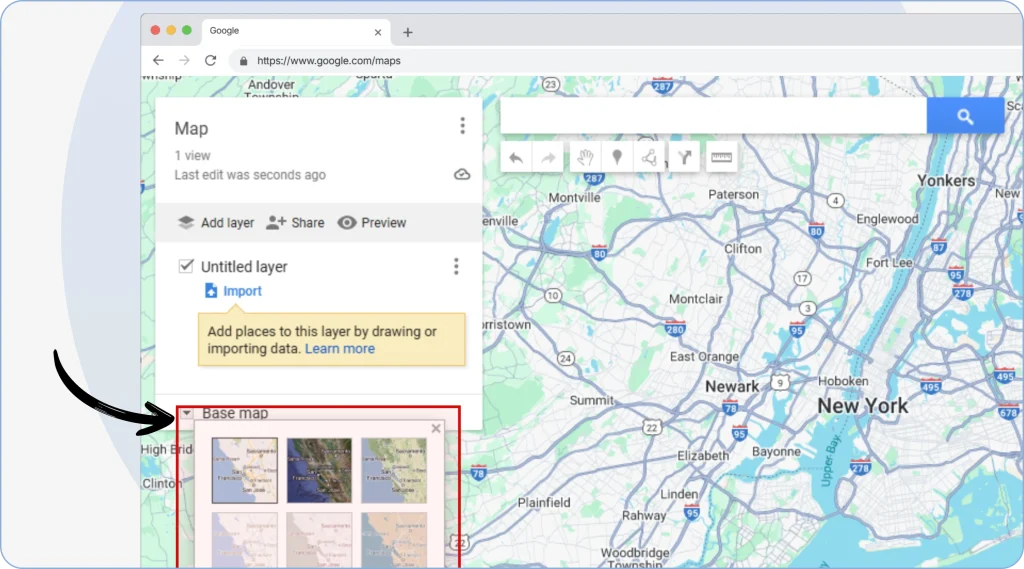Open the Untitled layer three-dot options
The image size is (1024, 569).
(x=456, y=266)
